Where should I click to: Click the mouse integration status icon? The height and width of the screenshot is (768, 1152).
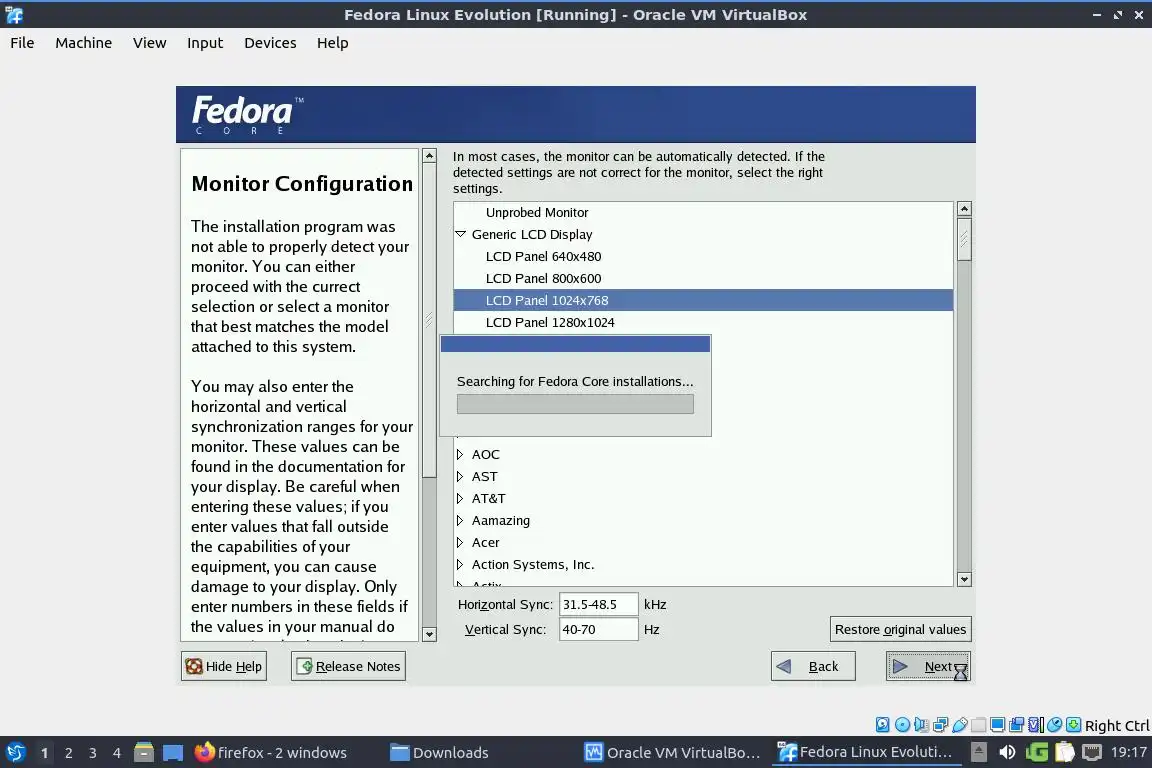1055,725
